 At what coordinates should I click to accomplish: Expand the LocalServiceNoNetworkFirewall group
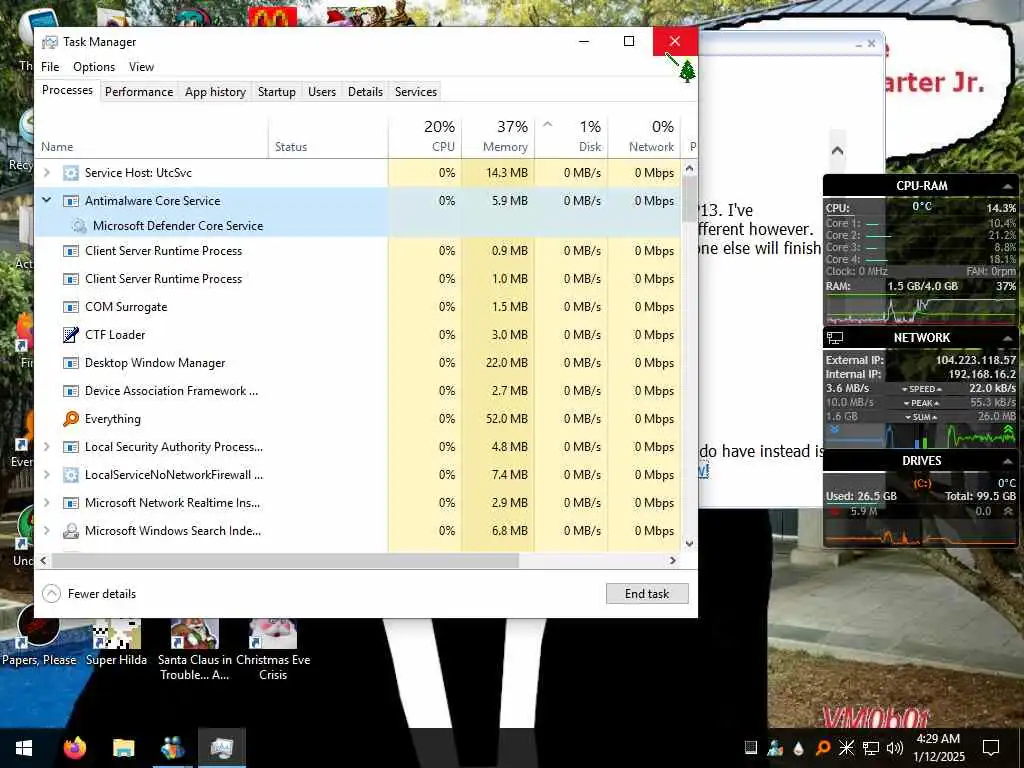[46, 475]
